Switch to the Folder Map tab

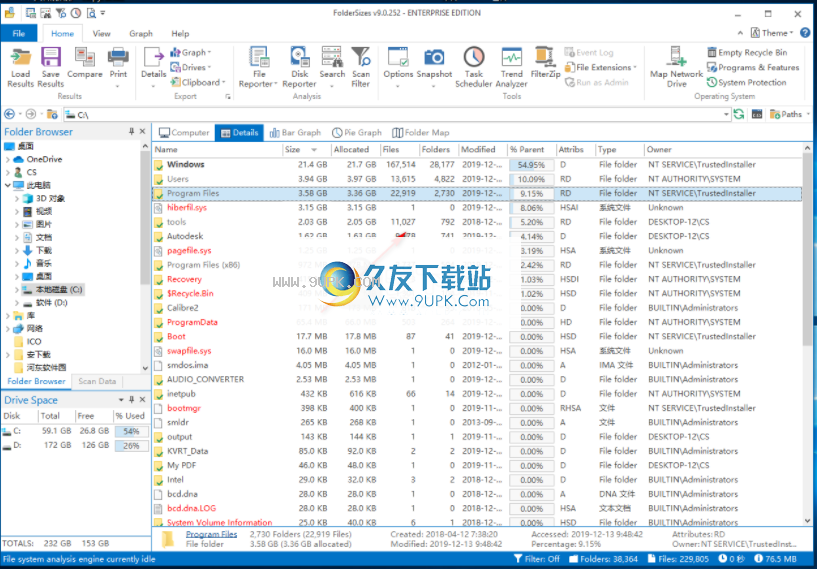(420, 132)
